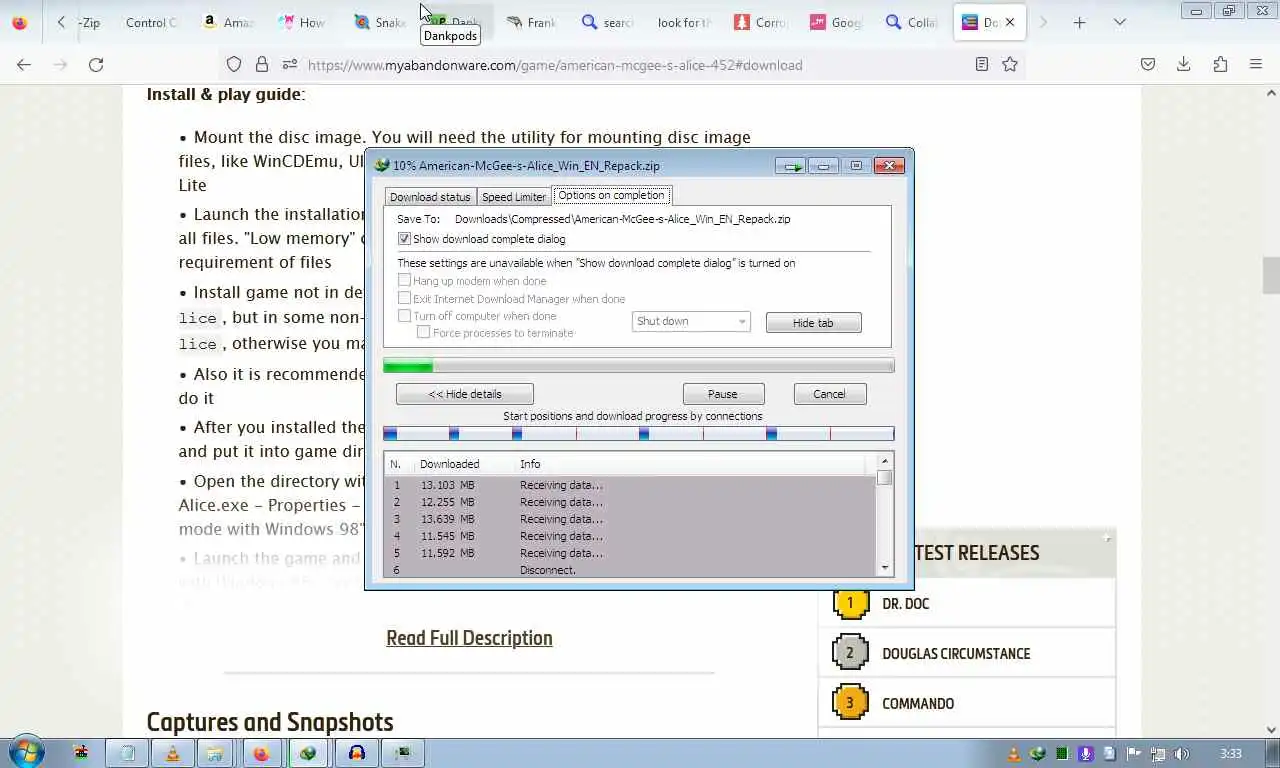Click the Firefox View icon at tab strip start

pos(19,22)
